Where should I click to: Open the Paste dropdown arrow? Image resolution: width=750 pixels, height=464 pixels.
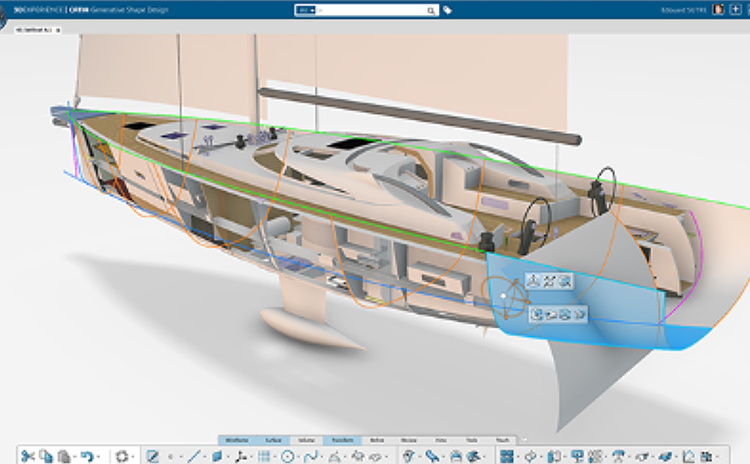(x=73, y=457)
